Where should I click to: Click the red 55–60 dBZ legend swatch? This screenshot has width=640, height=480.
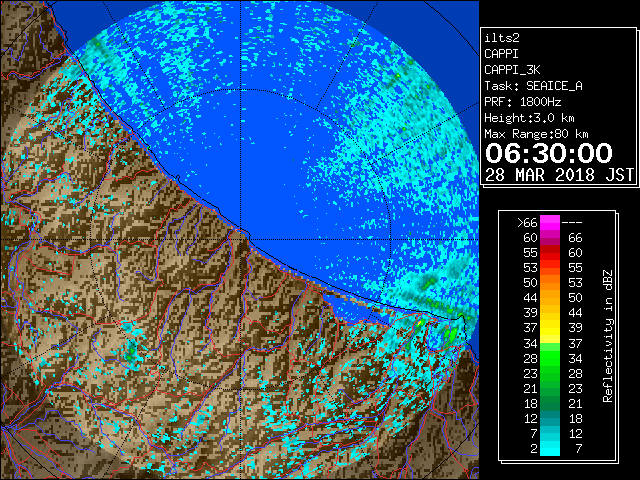(550, 253)
